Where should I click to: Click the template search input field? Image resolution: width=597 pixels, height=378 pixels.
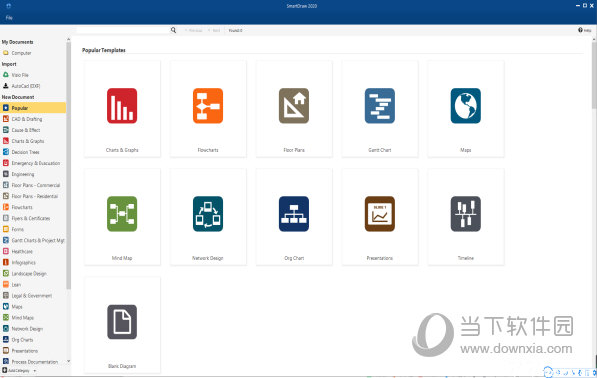[x=123, y=30]
